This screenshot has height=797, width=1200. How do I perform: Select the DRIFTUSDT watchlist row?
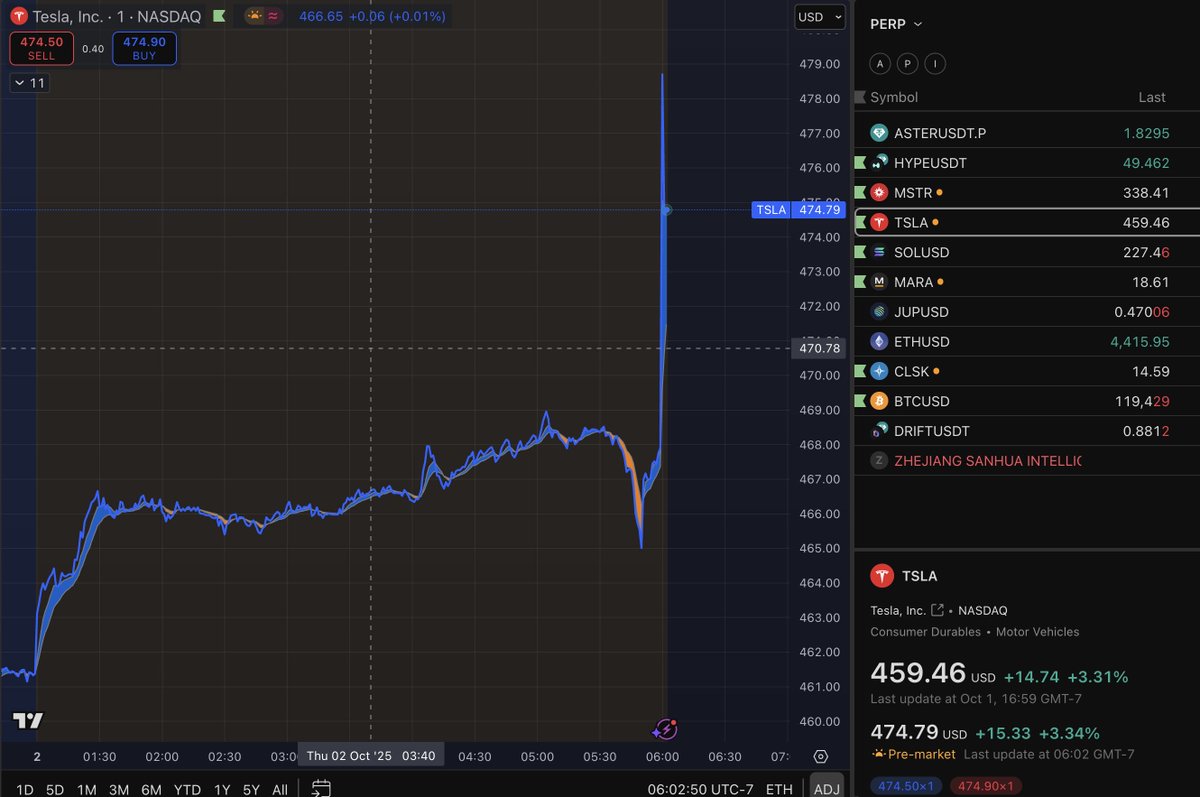(1026, 431)
